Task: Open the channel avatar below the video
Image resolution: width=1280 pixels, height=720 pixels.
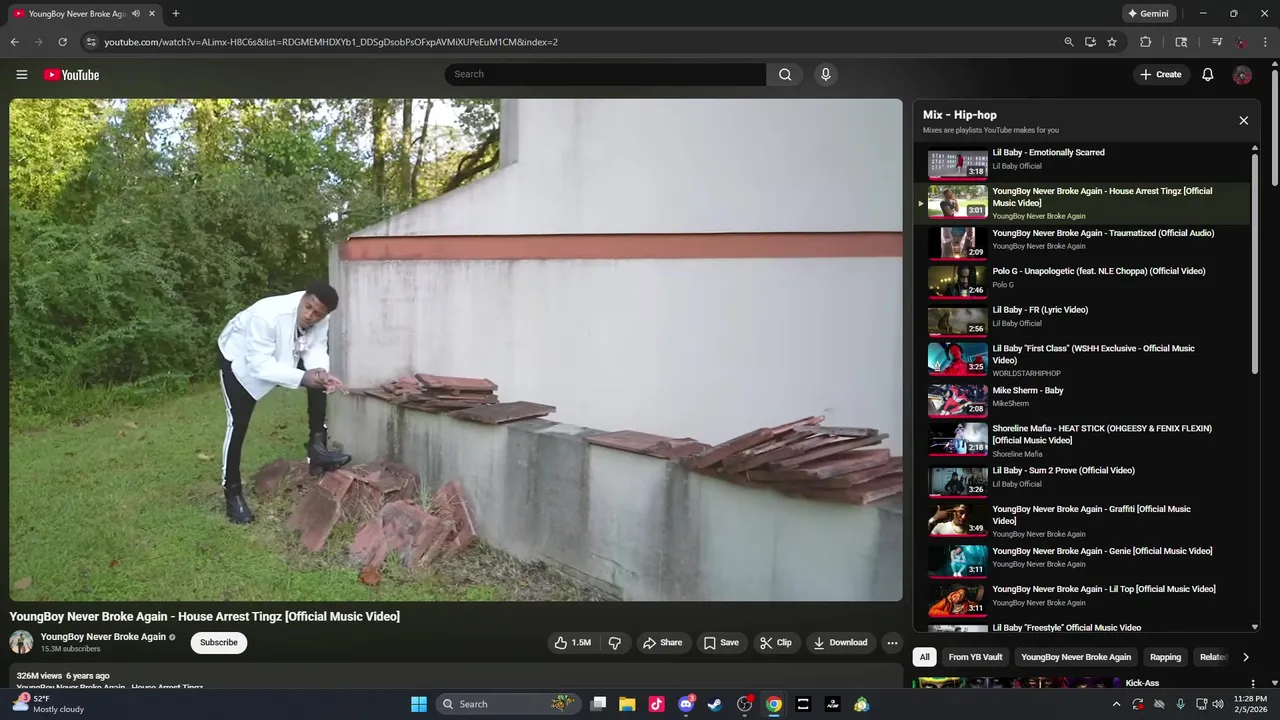Action: (21, 642)
